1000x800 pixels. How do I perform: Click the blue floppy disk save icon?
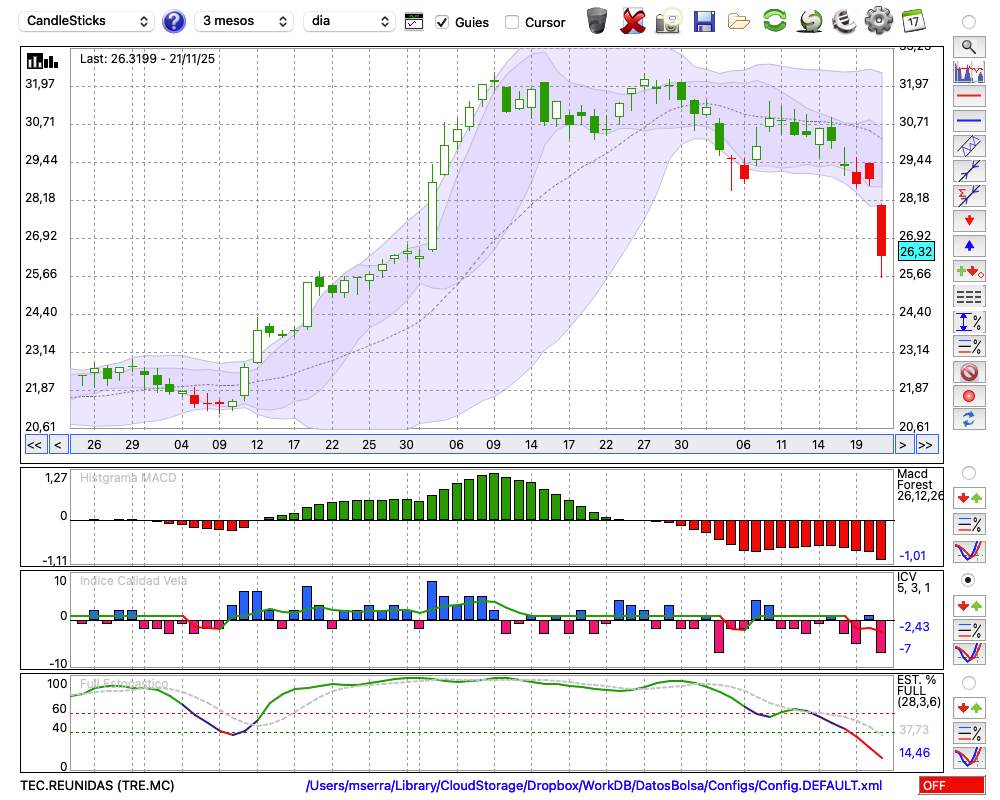[x=704, y=21]
